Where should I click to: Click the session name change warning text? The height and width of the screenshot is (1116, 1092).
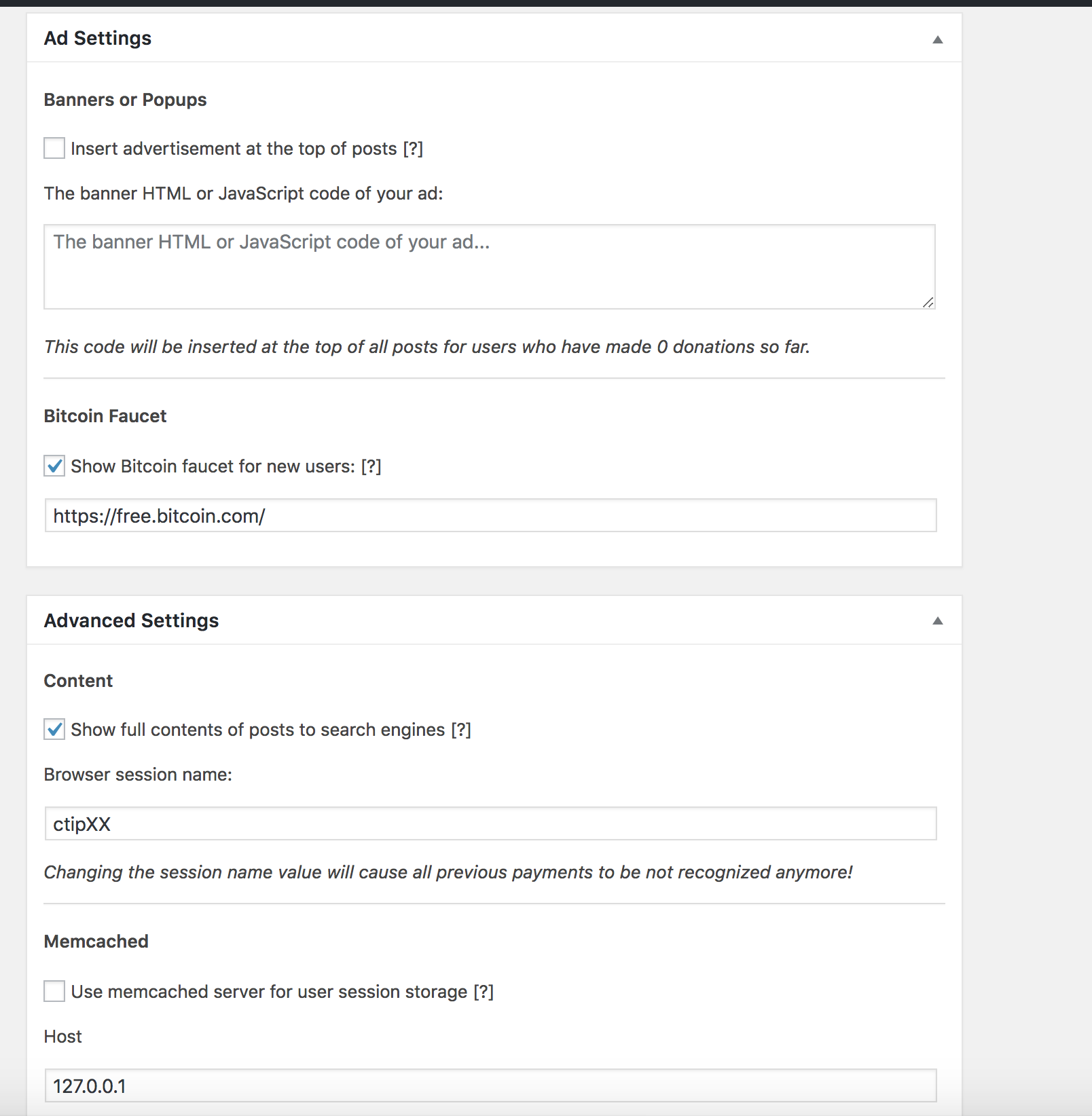coord(448,872)
